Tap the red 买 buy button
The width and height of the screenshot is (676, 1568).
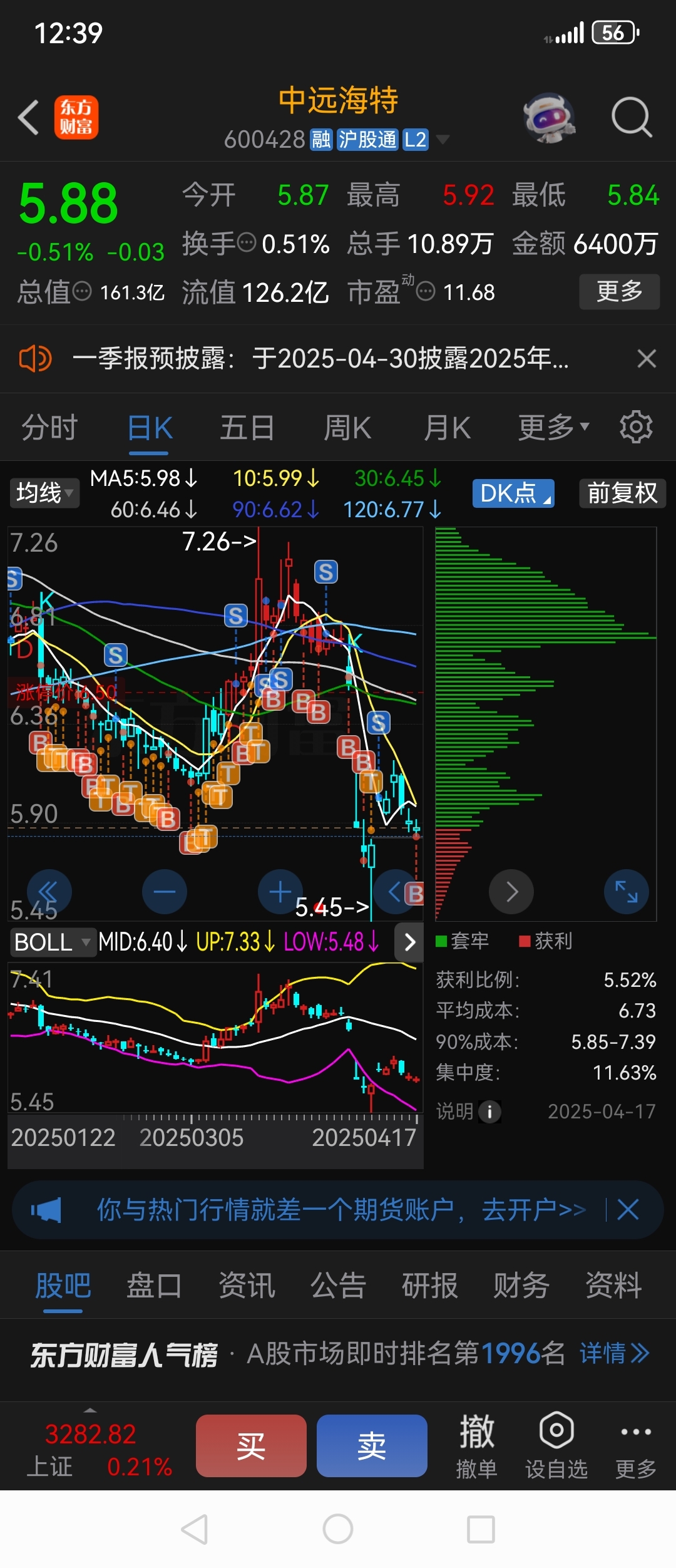pos(251,1445)
